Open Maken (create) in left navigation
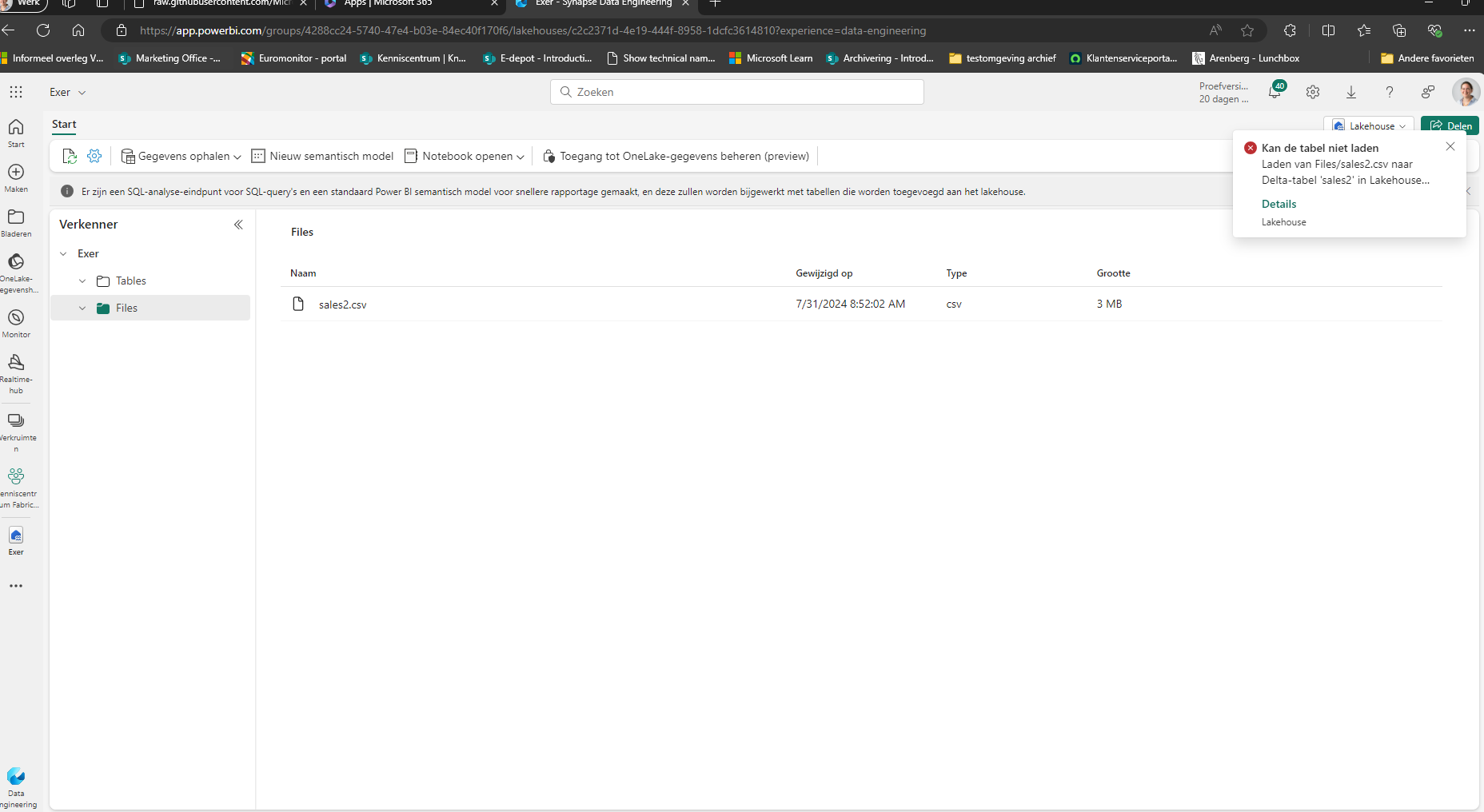 click(x=16, y=177)
